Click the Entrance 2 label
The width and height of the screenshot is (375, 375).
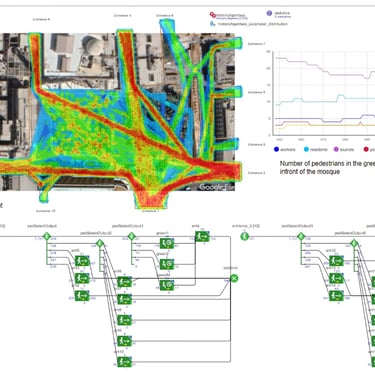point(257,173)
